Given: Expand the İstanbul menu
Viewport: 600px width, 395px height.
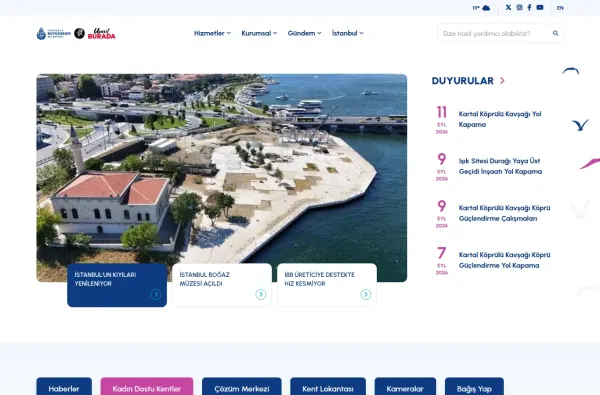Looking at the screenshot, I should pos(347,33).
